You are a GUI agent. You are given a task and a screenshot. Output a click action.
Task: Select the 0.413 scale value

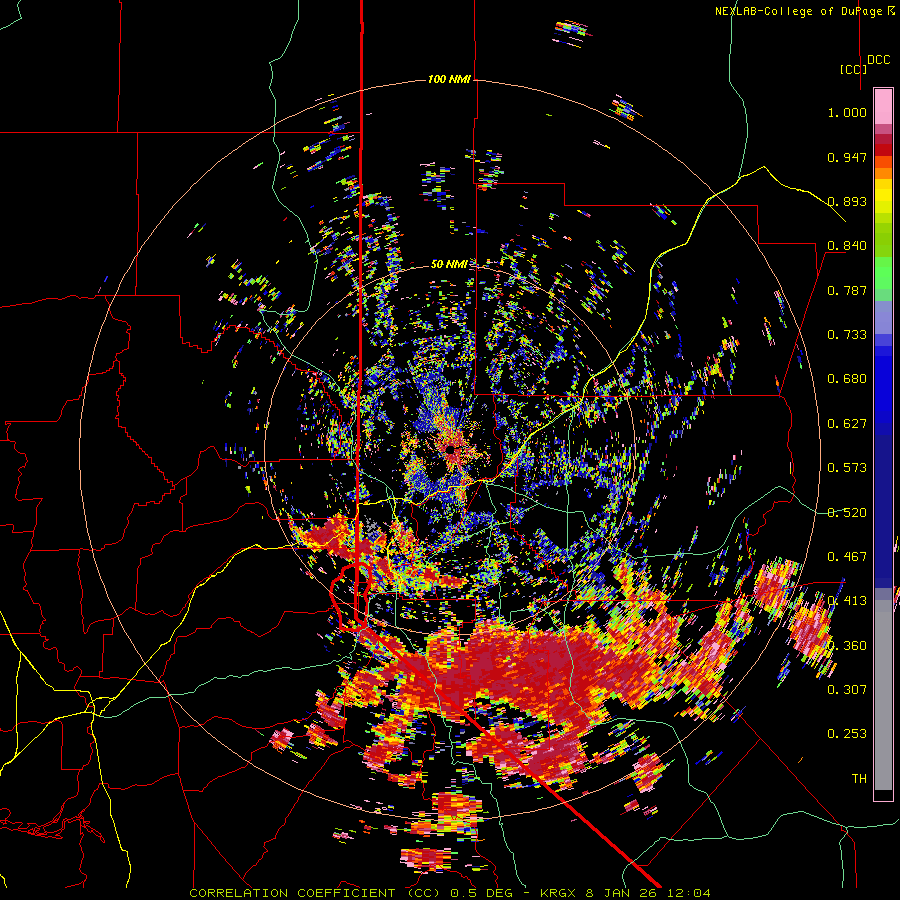(x=847, y=601)
